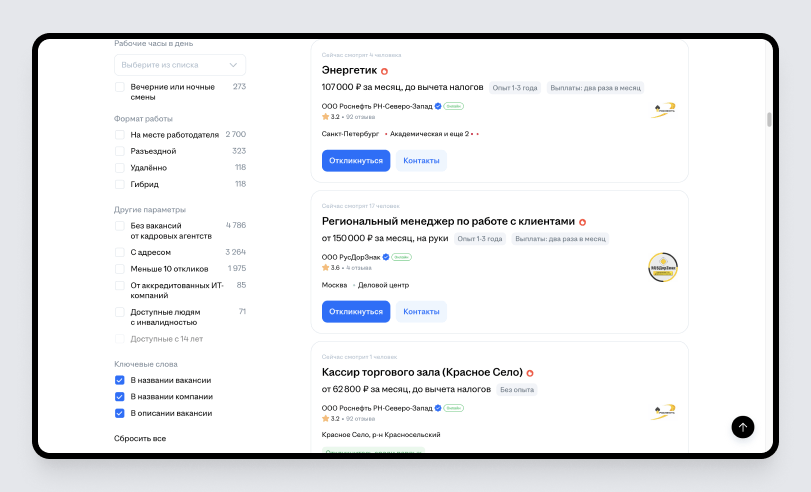811x492 pixels.
Task: Open the Рабочие часы в день dropdown
Action: click(180, 65)
